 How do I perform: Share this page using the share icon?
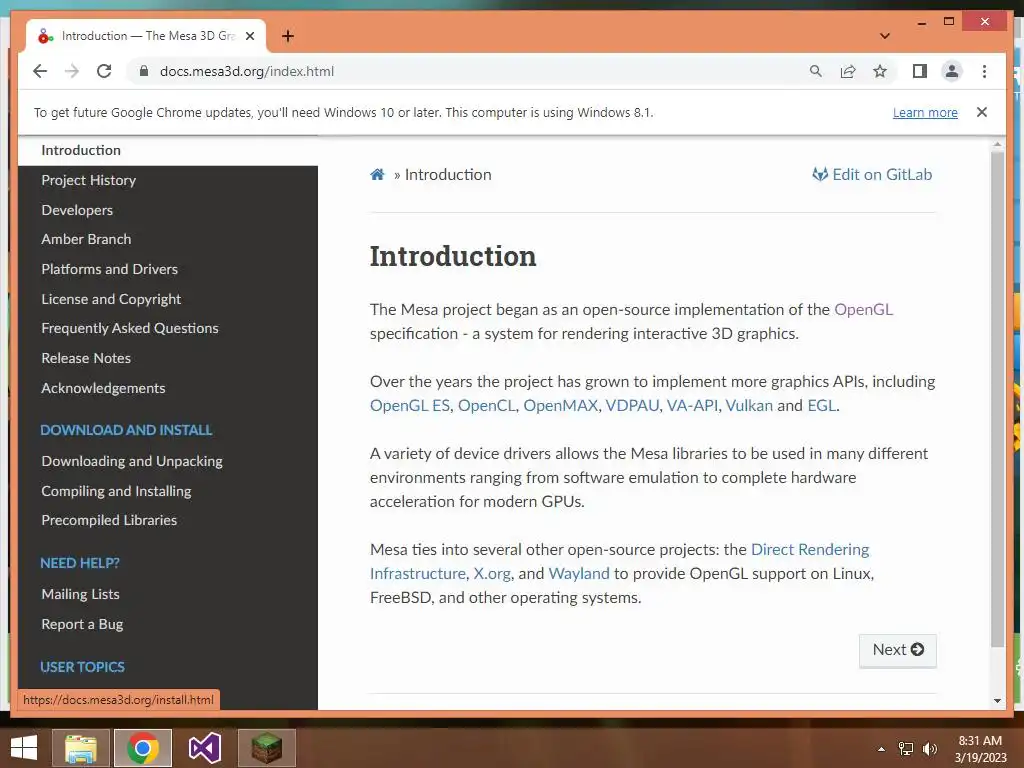(848, 71)
